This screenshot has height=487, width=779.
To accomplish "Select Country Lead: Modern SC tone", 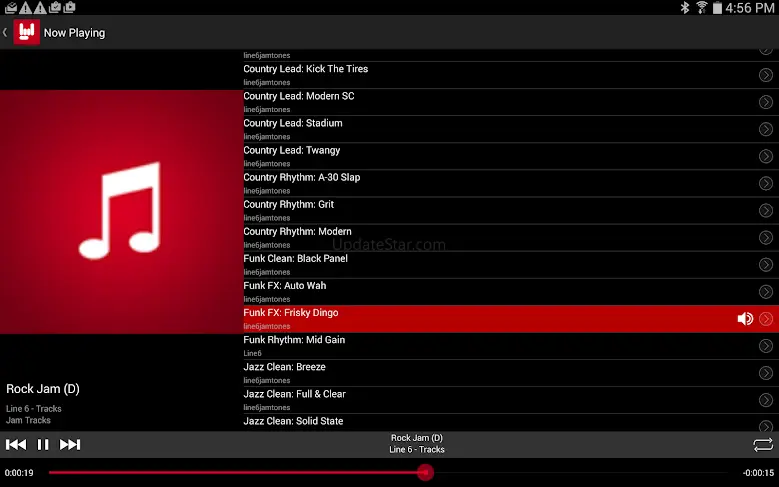I will tap(511, 102).
